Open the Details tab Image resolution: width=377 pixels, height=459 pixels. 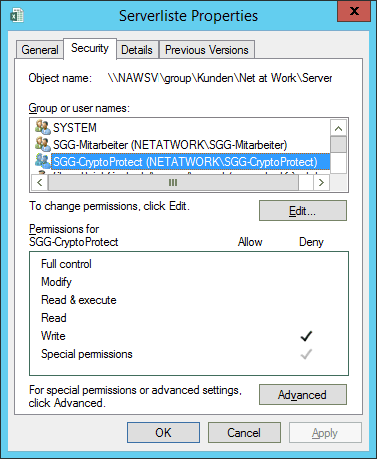137,50
